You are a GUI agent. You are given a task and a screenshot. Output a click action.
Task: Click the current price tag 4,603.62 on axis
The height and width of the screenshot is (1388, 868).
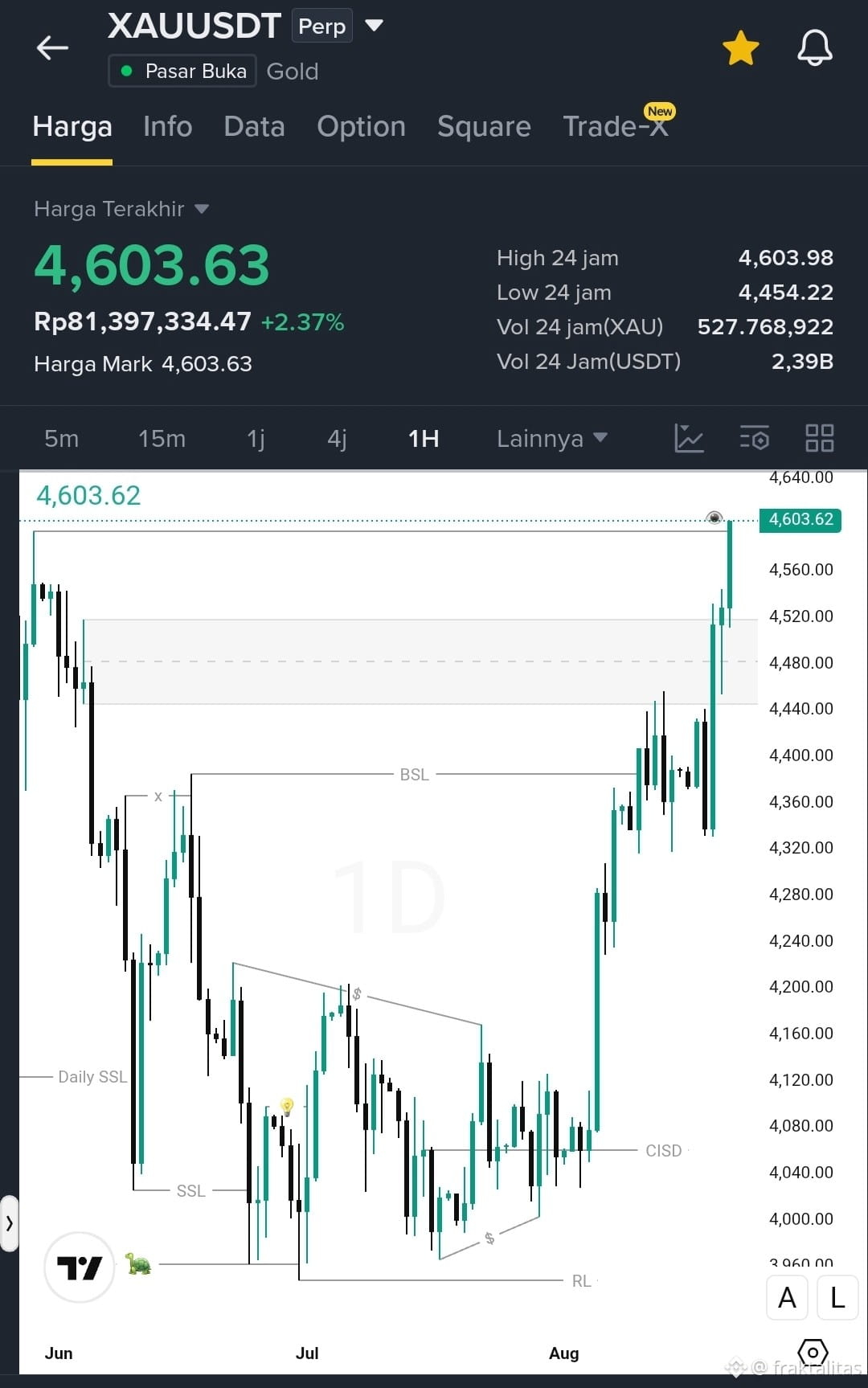point(800,519)
